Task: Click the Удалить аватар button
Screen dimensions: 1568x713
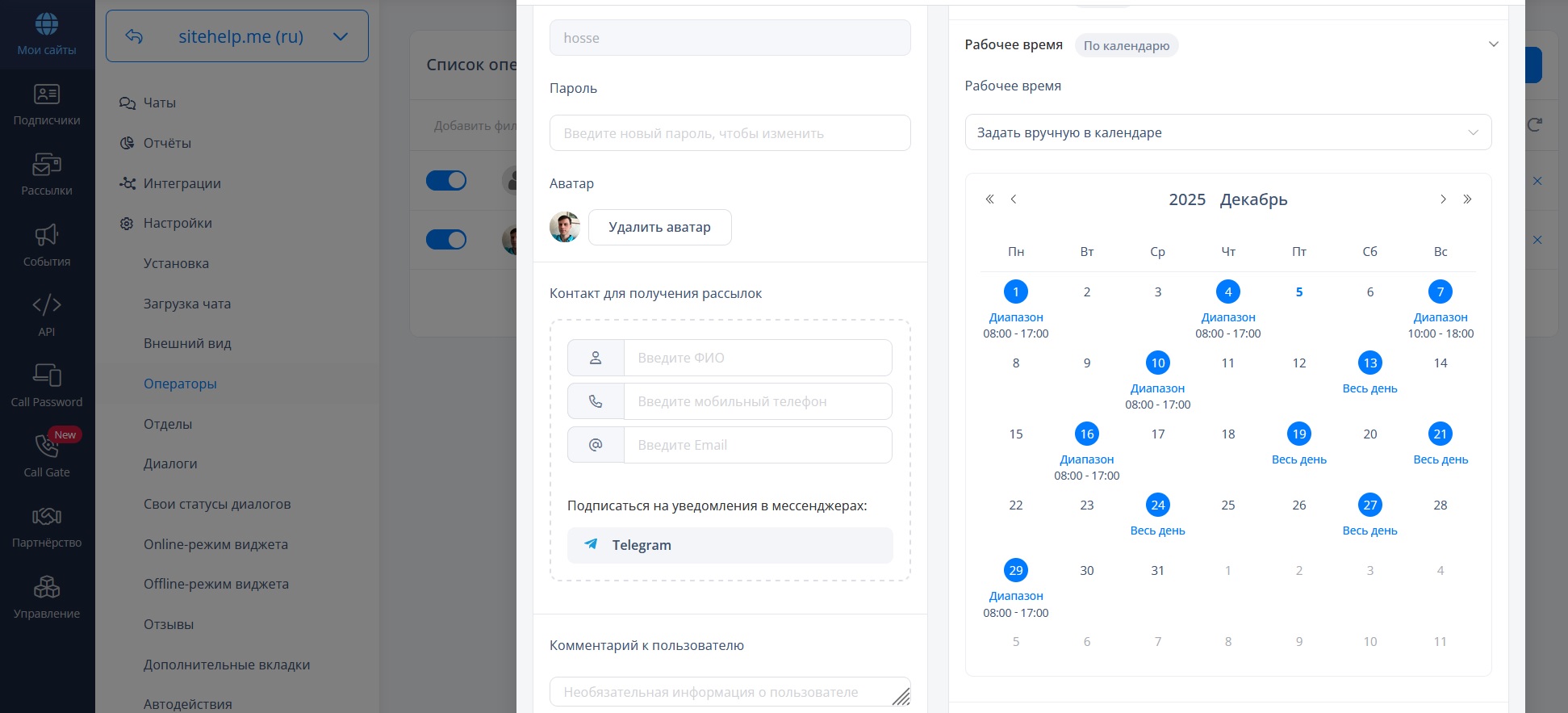Action: pos(659,228)
